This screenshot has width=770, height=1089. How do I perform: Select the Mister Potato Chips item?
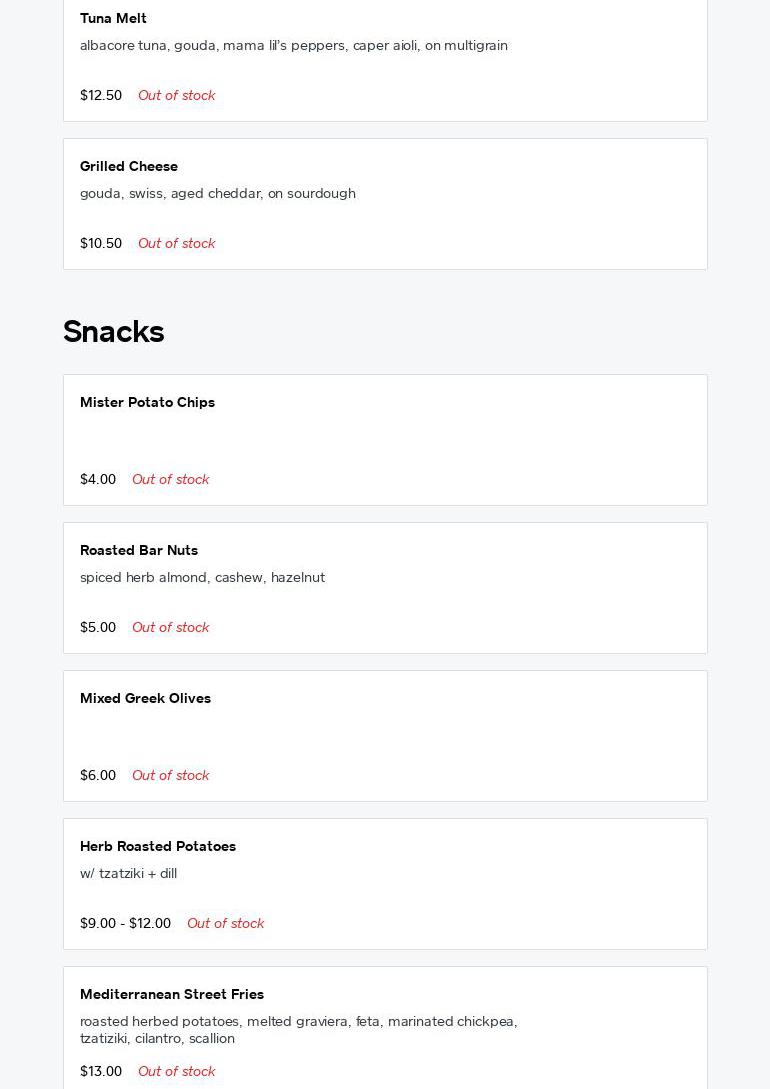[147, 402]
